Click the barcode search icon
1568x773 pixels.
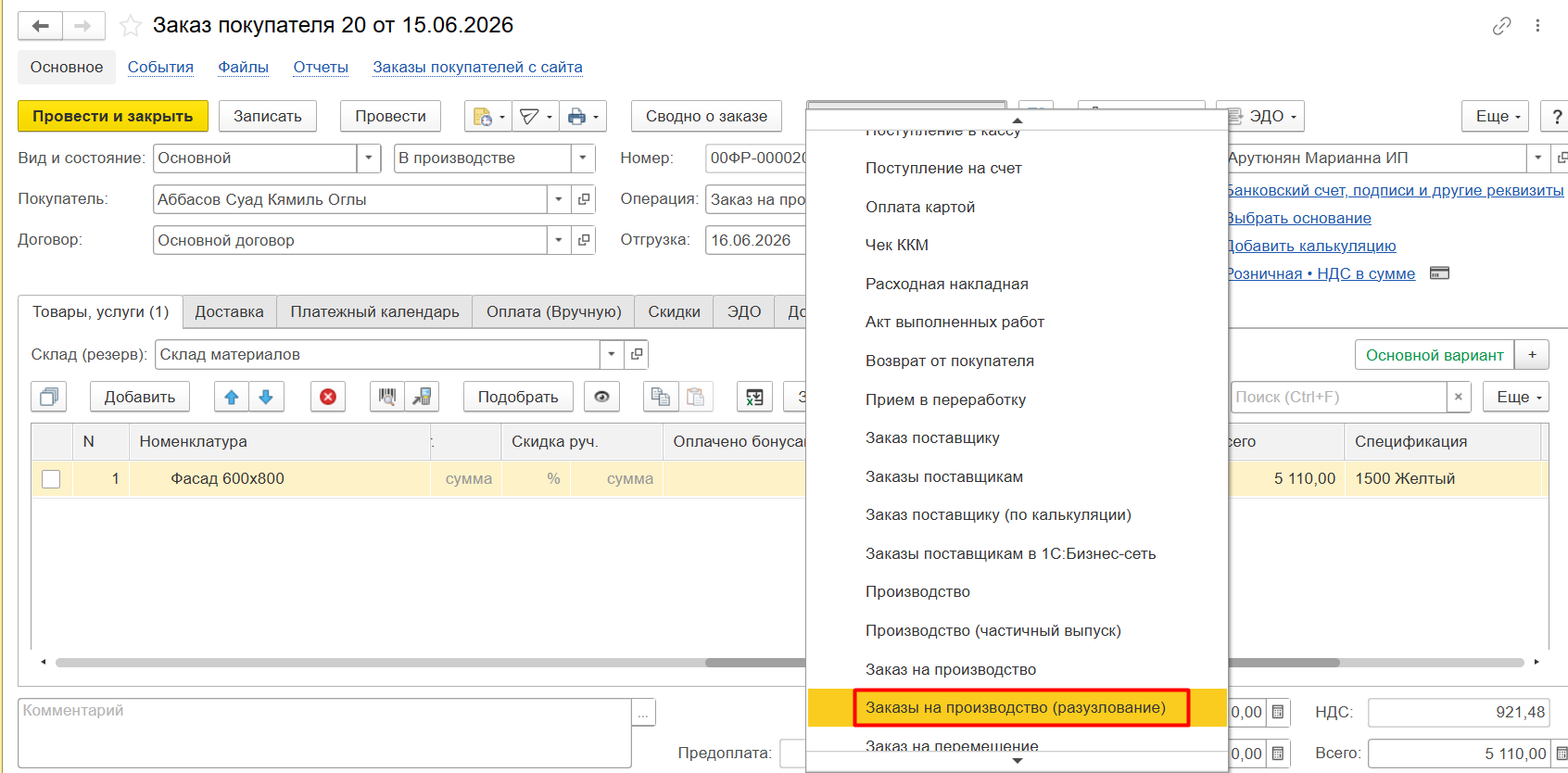click(x=387, y=397)
